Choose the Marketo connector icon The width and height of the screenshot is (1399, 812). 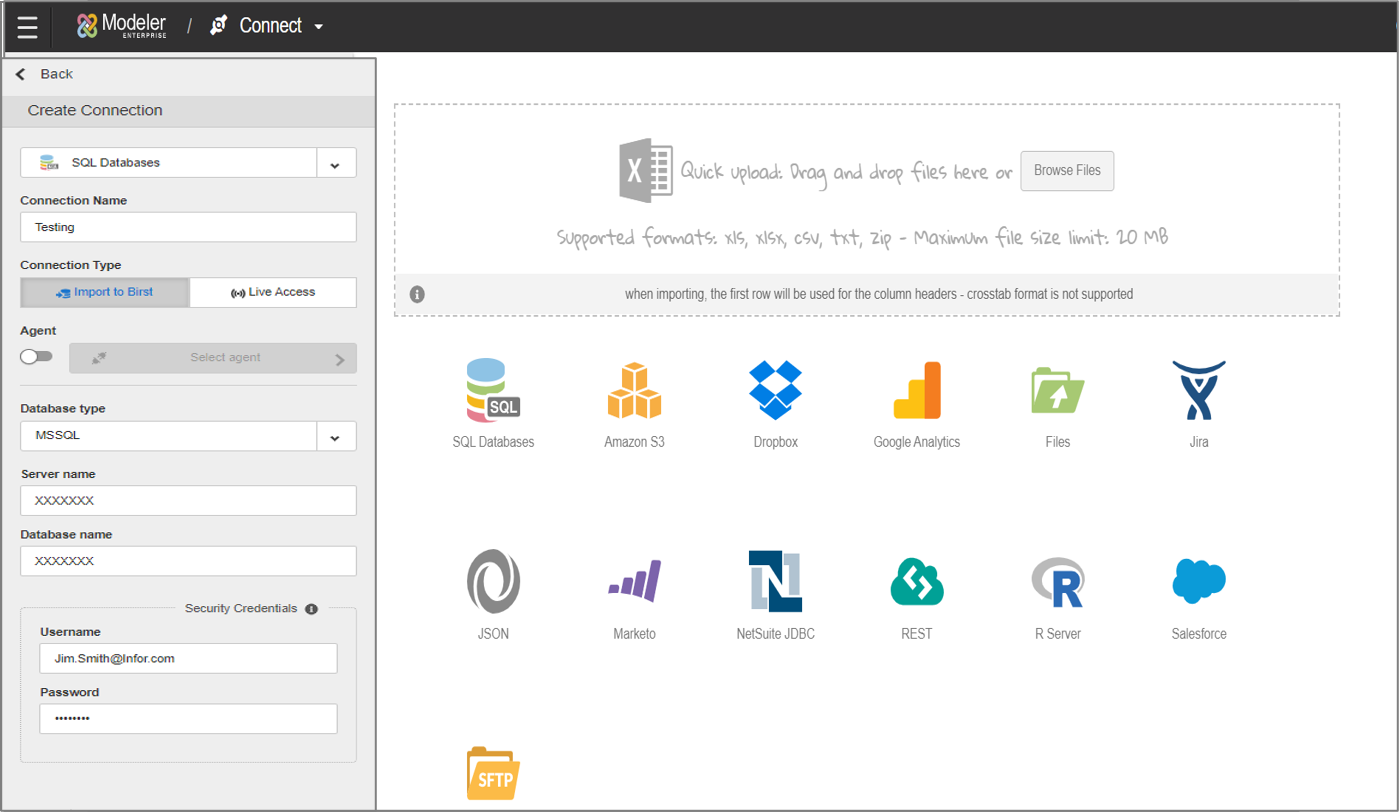[634, 582]
